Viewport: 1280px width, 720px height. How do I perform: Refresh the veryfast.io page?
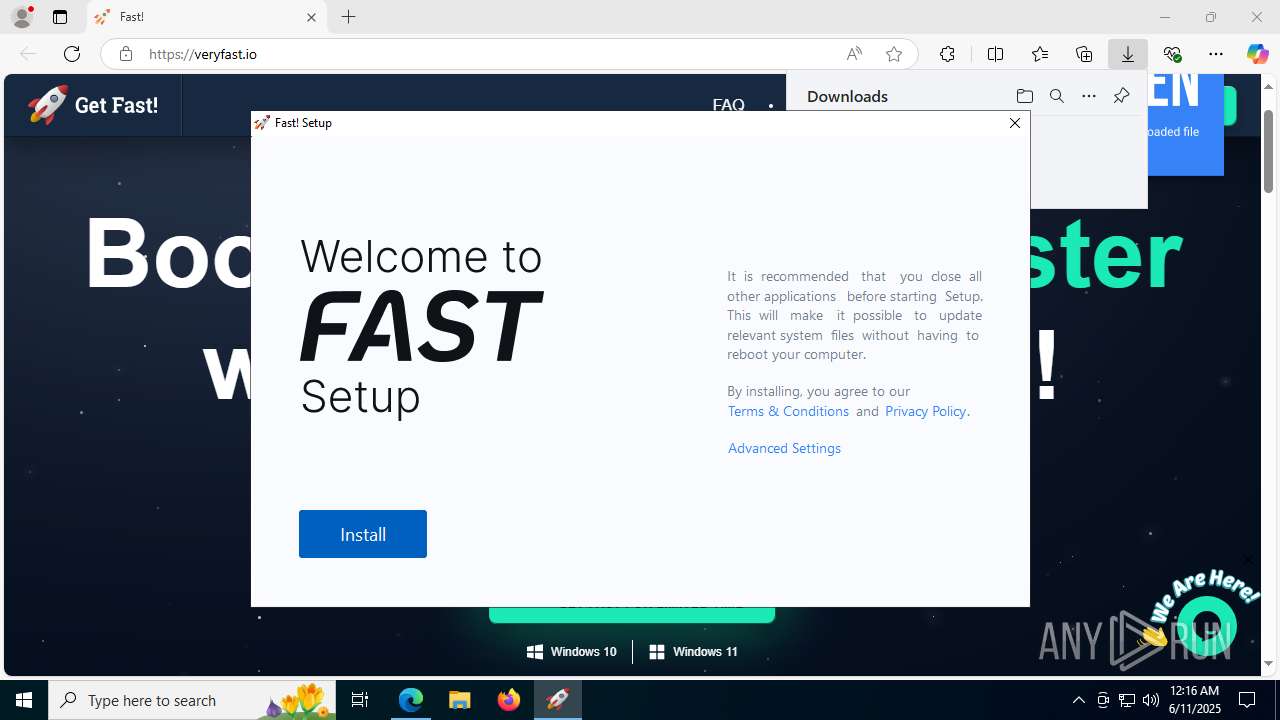72,54
